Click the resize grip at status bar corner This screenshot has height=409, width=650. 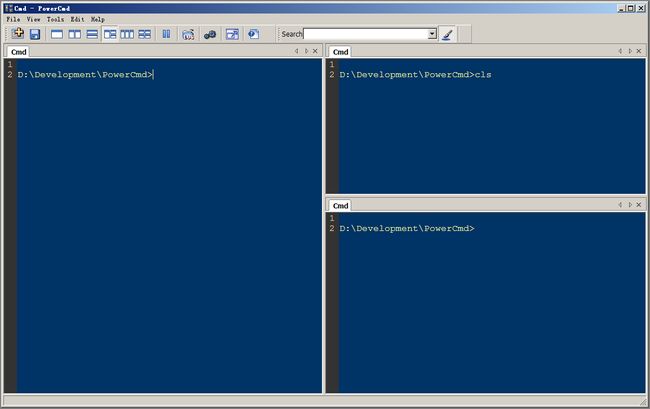pos(642,401)
